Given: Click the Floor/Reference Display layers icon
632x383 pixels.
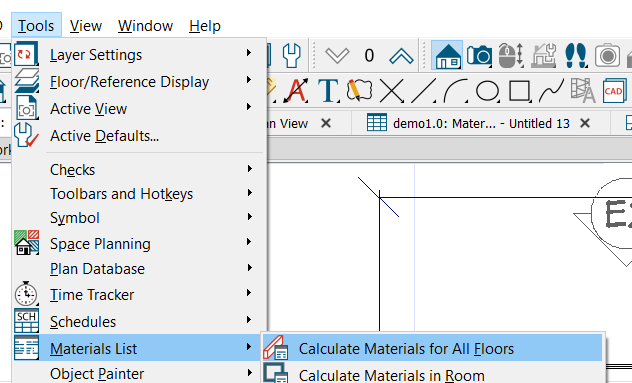Looking at the screenshot, I should 26,80.
